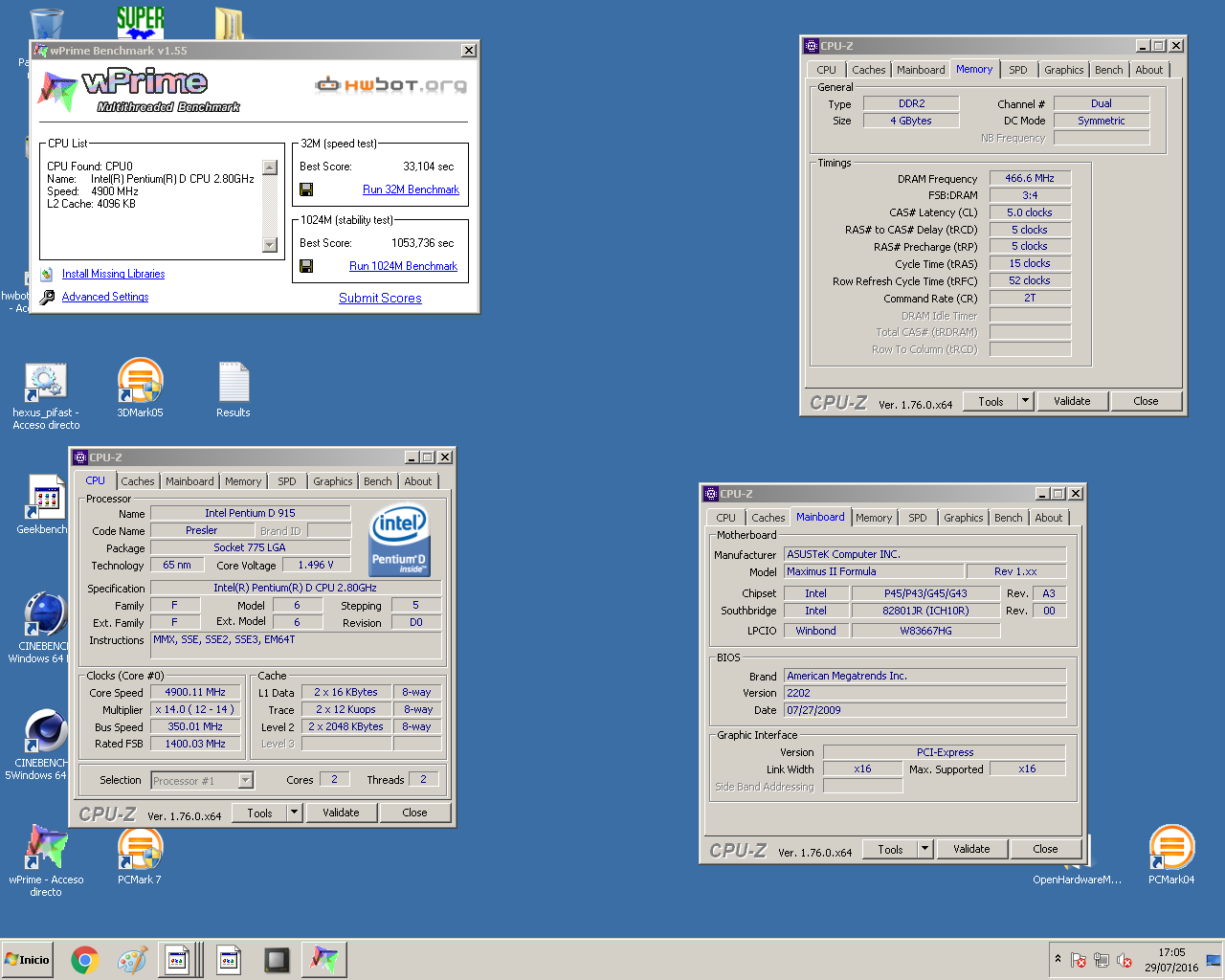Click the save icon beside 1024M benchmark
The height and width of the screenshot is (980, 1225).
tap(306, 266)
